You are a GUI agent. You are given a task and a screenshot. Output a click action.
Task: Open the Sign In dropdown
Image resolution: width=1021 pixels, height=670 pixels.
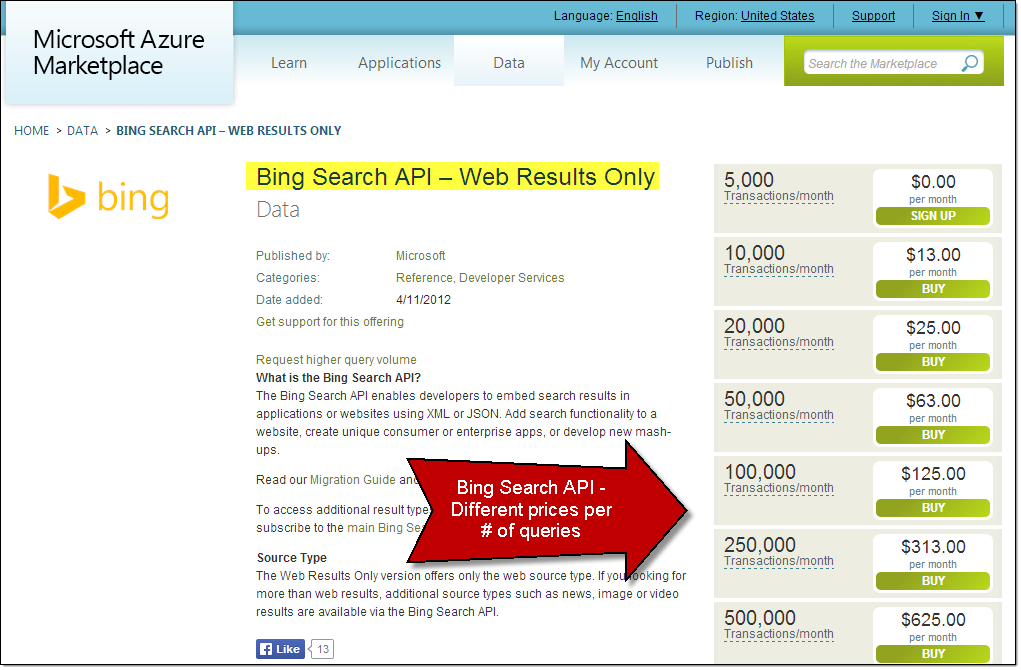click(x=958, y=16)
